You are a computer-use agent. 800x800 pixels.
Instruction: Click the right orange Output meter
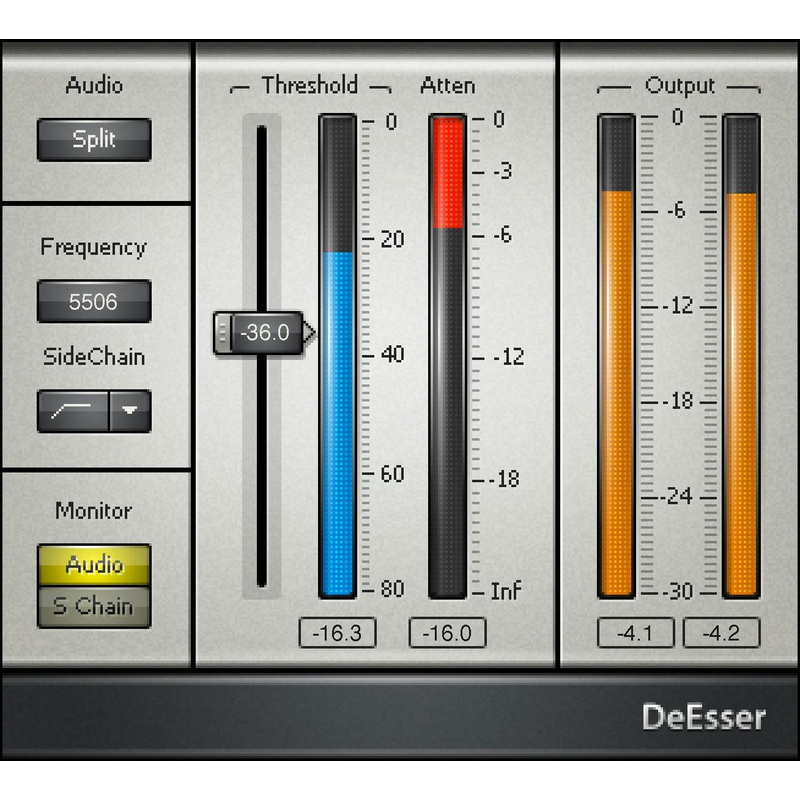[741, 400]
